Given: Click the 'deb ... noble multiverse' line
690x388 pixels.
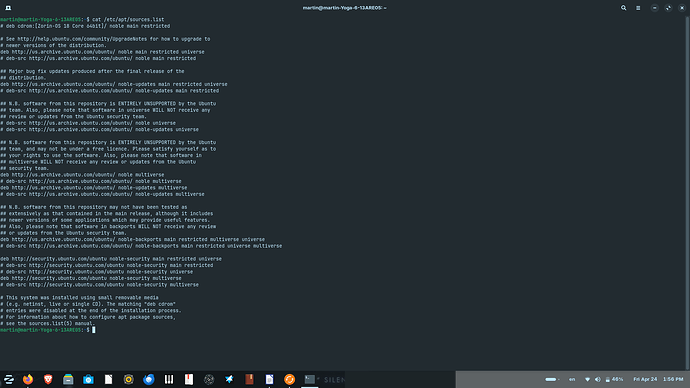Looking at the screenshot, I should 82,175.
